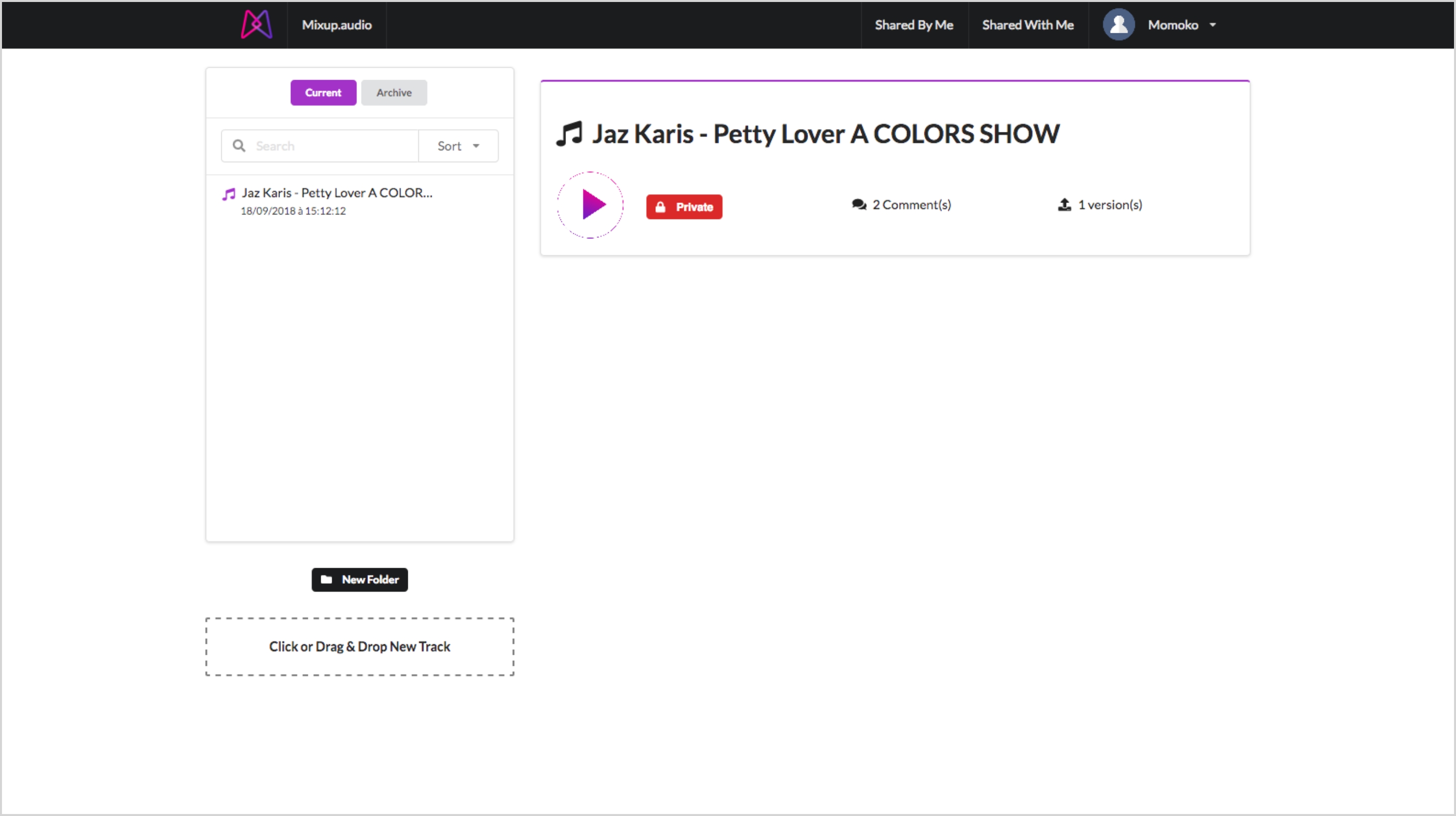Switch to the Archive tab

point(394,92)
